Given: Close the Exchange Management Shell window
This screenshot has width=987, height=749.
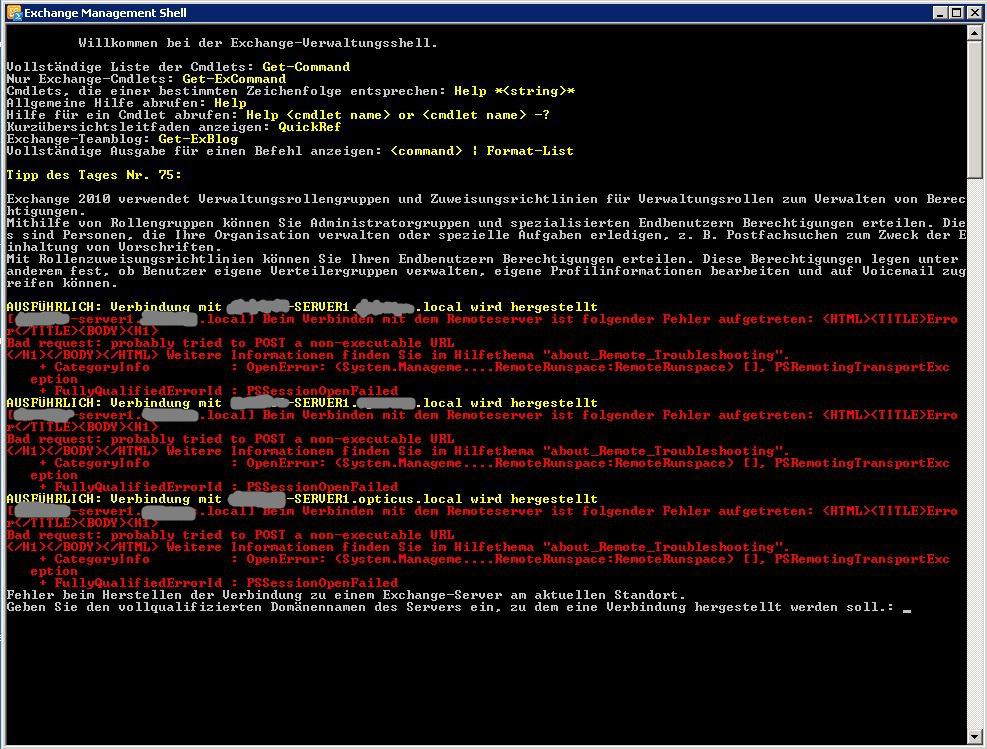Looking at the screenshot, I should [x=974, y=13].
